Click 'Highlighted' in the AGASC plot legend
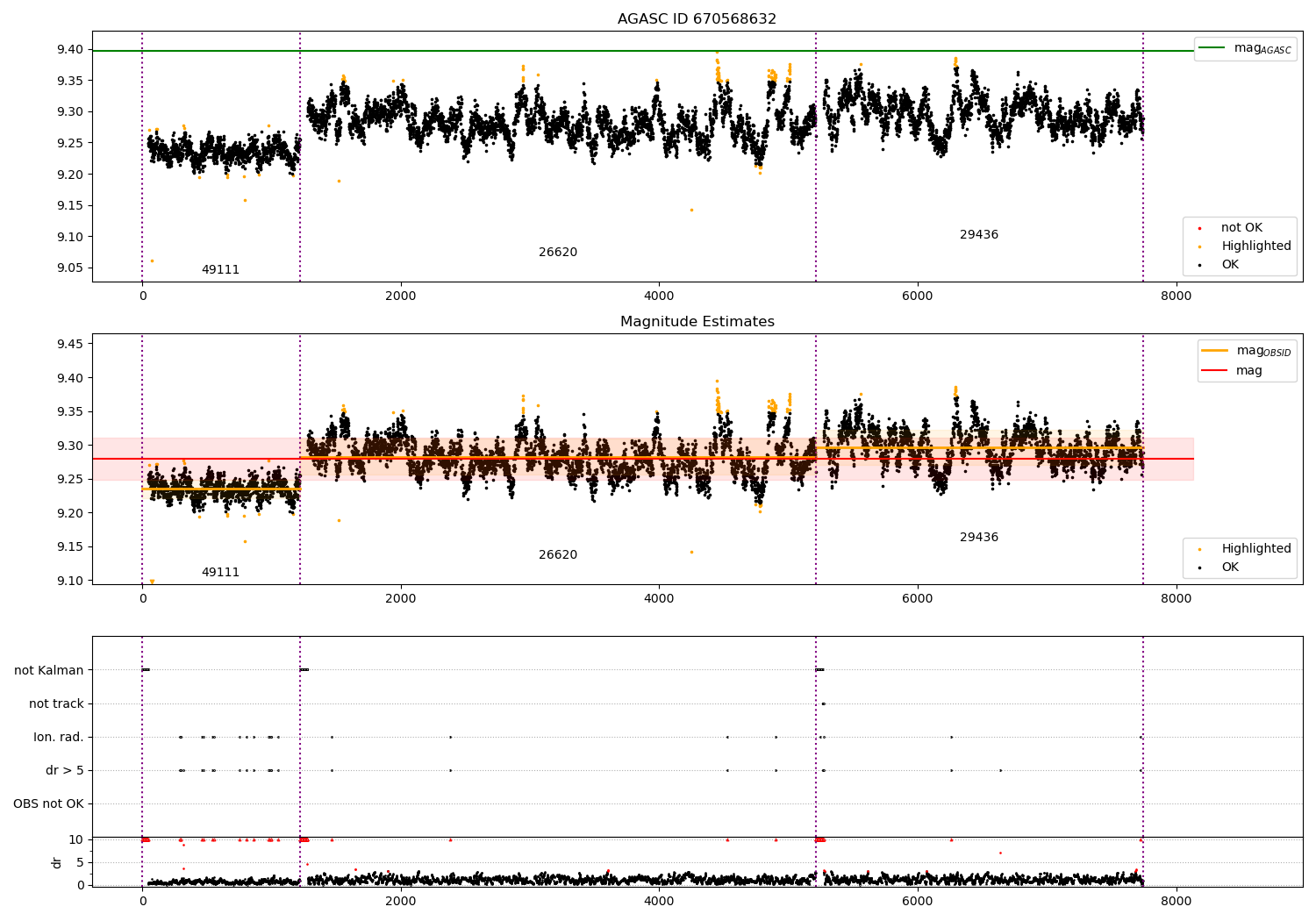This screenshot has height=921, width=1316. (1255, 246)
